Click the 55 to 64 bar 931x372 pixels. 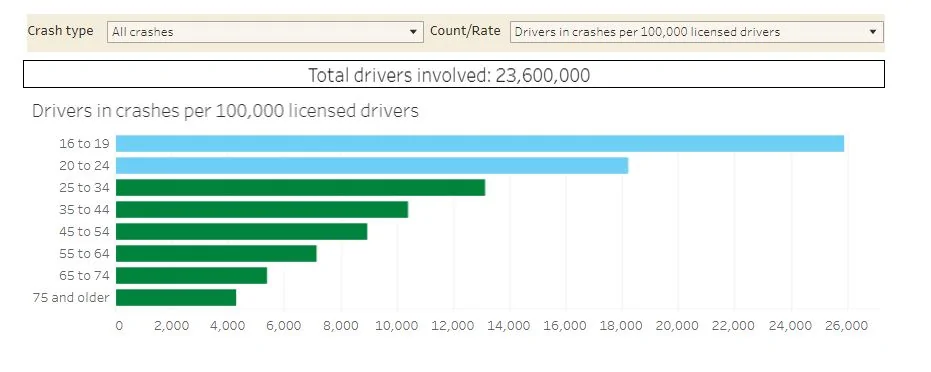pos(216,253)
